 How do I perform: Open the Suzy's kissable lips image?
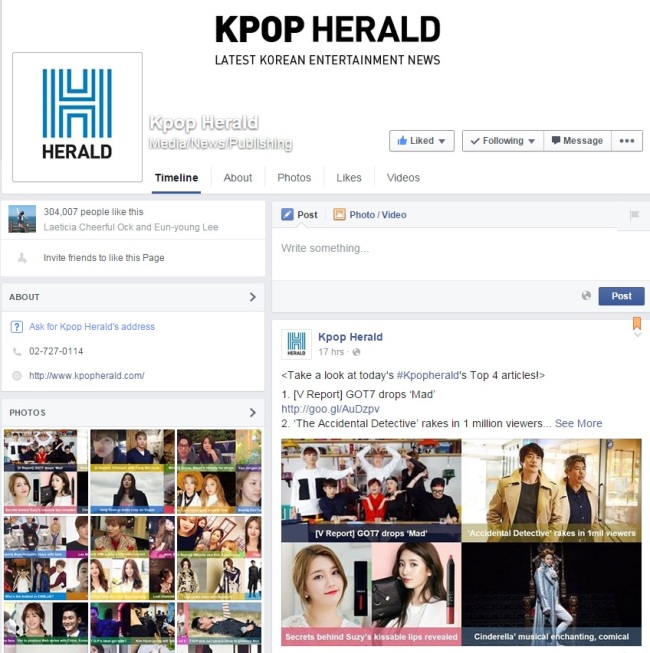(x=371, y=594)
